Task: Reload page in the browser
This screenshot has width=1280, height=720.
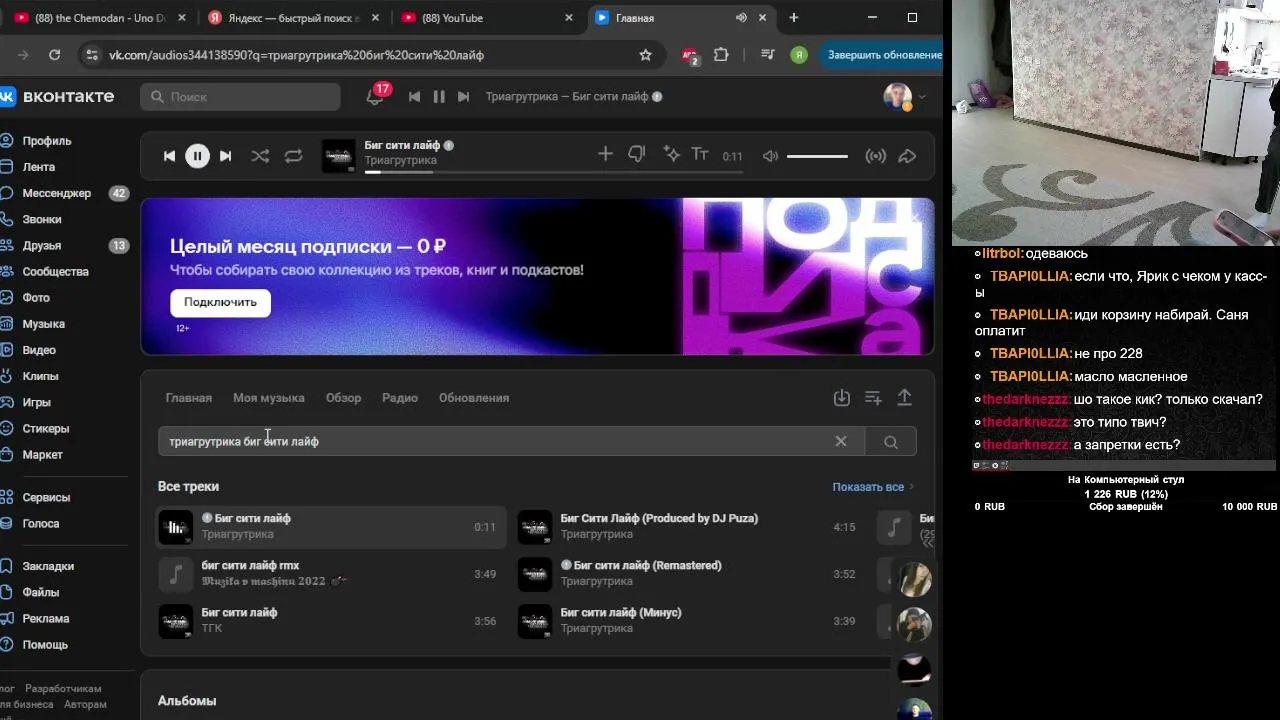Action: point(54,55)
